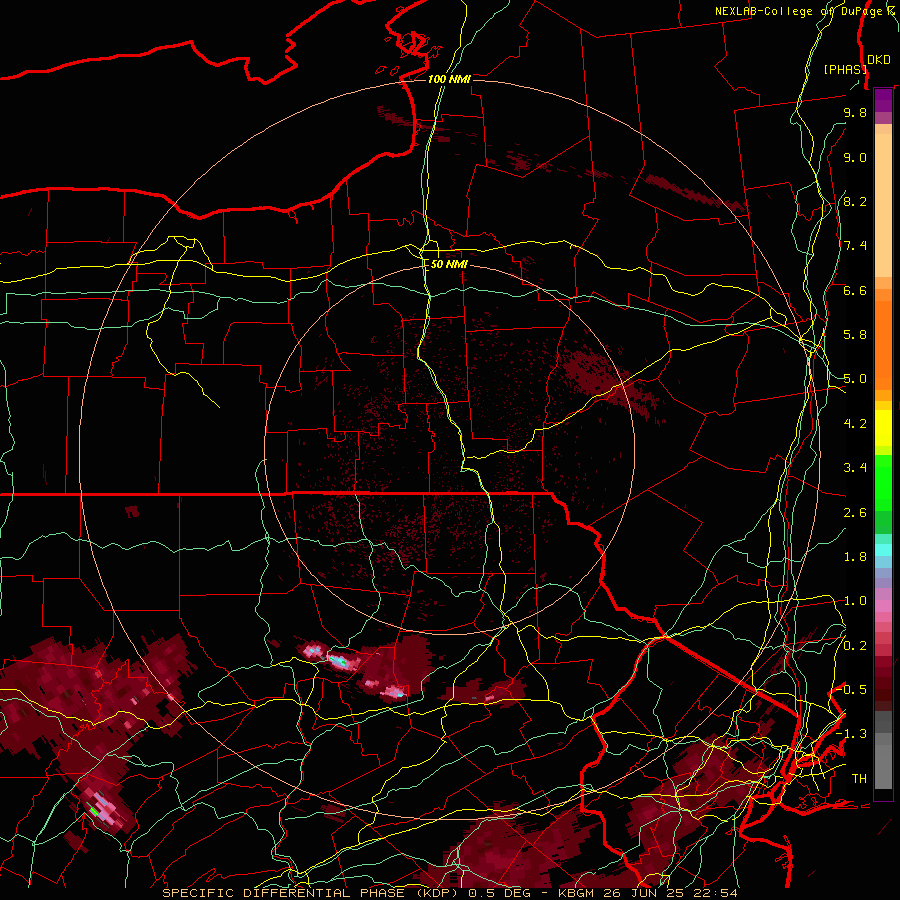This screenshot has height=900, width=900.
Task: Pick the purple top segment of color bar
Action: [x=883, y=100]
